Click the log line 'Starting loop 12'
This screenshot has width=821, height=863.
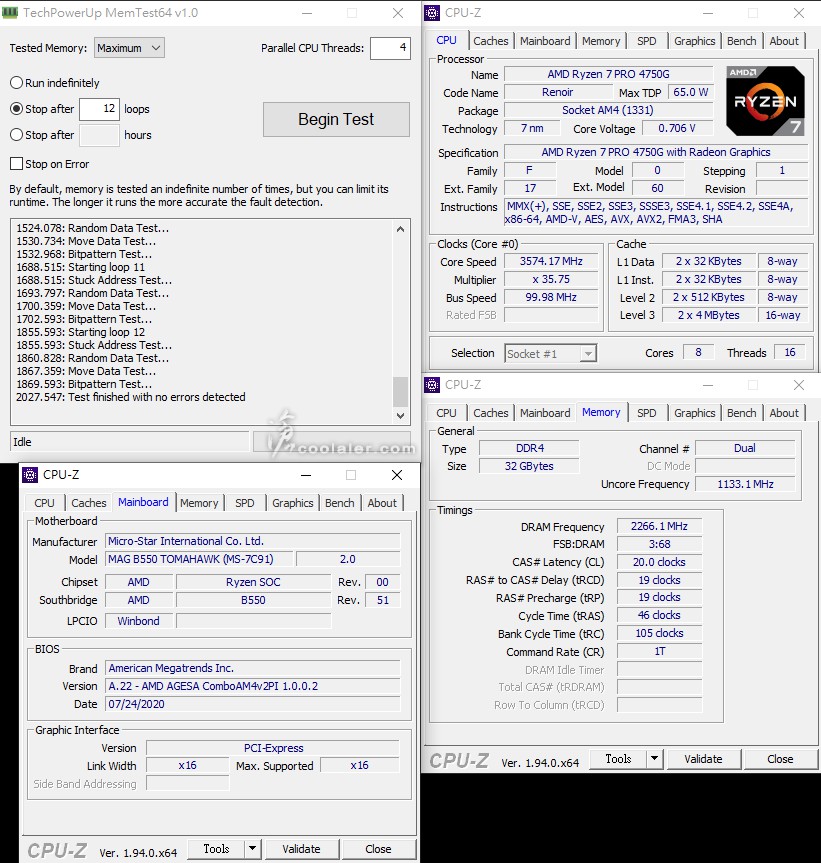point(106,332)
